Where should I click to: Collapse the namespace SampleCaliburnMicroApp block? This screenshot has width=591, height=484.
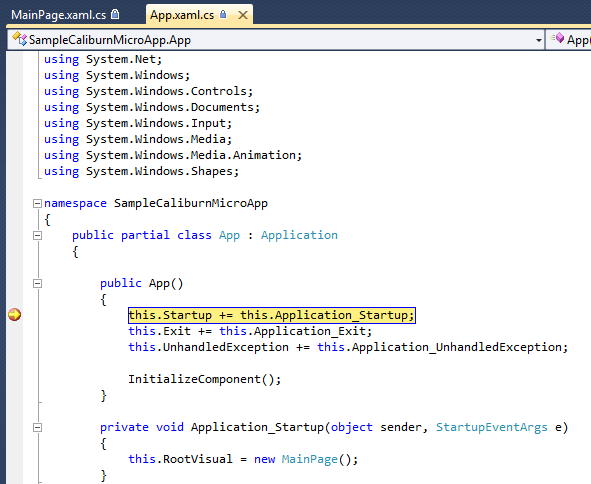(x=37, y=204)
